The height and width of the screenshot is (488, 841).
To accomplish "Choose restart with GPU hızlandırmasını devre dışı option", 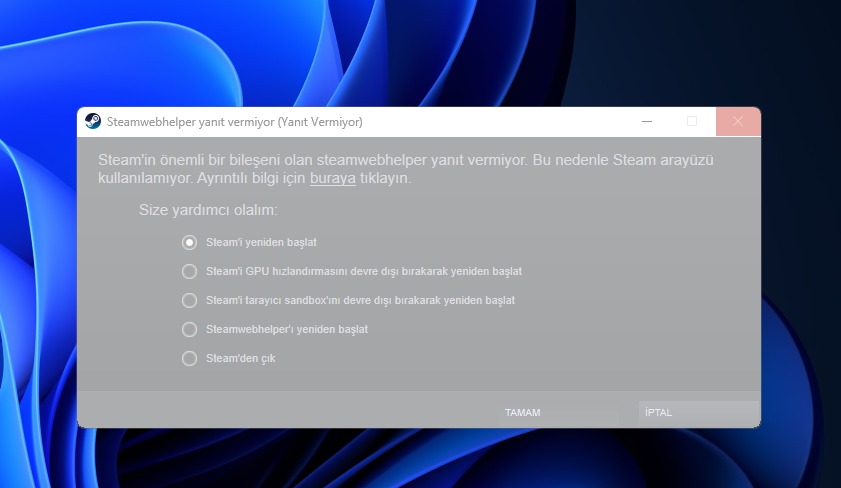I will click(x=189, y=271).
